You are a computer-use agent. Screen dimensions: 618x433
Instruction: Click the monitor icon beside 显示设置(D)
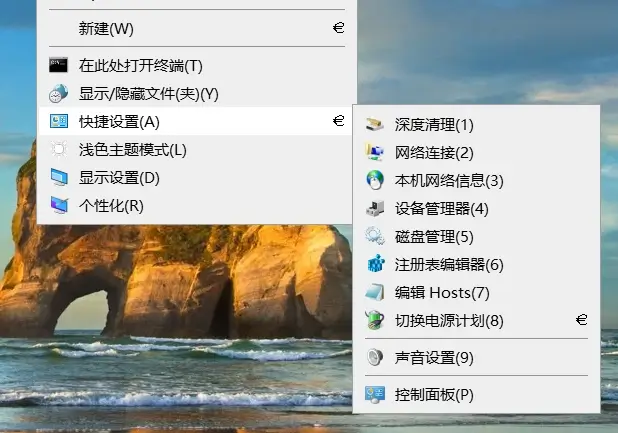(x=59, y=177)
